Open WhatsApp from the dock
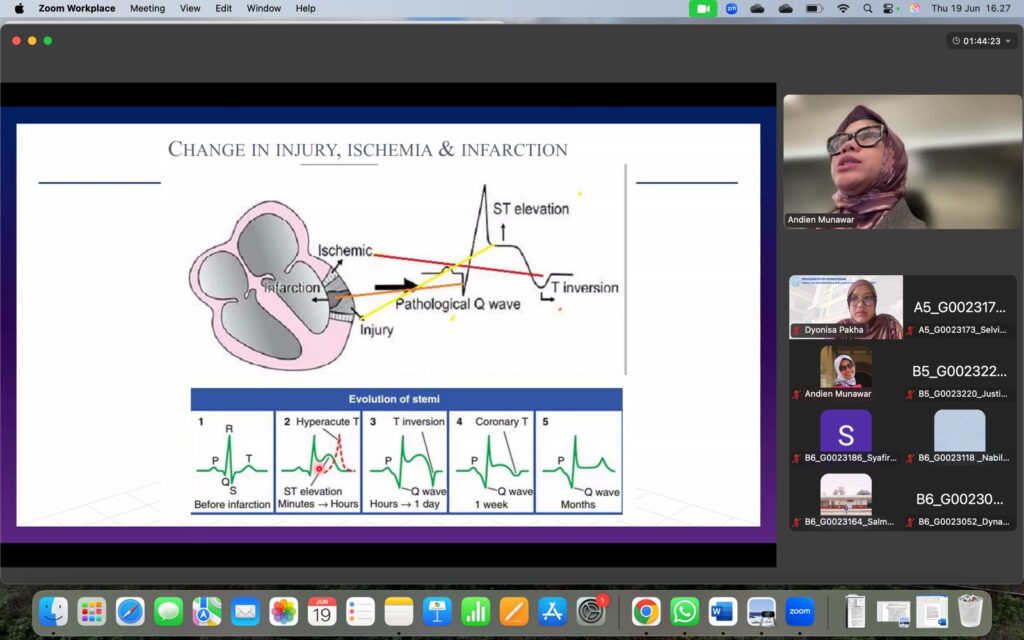The image size is (1024, 640). 684,611
